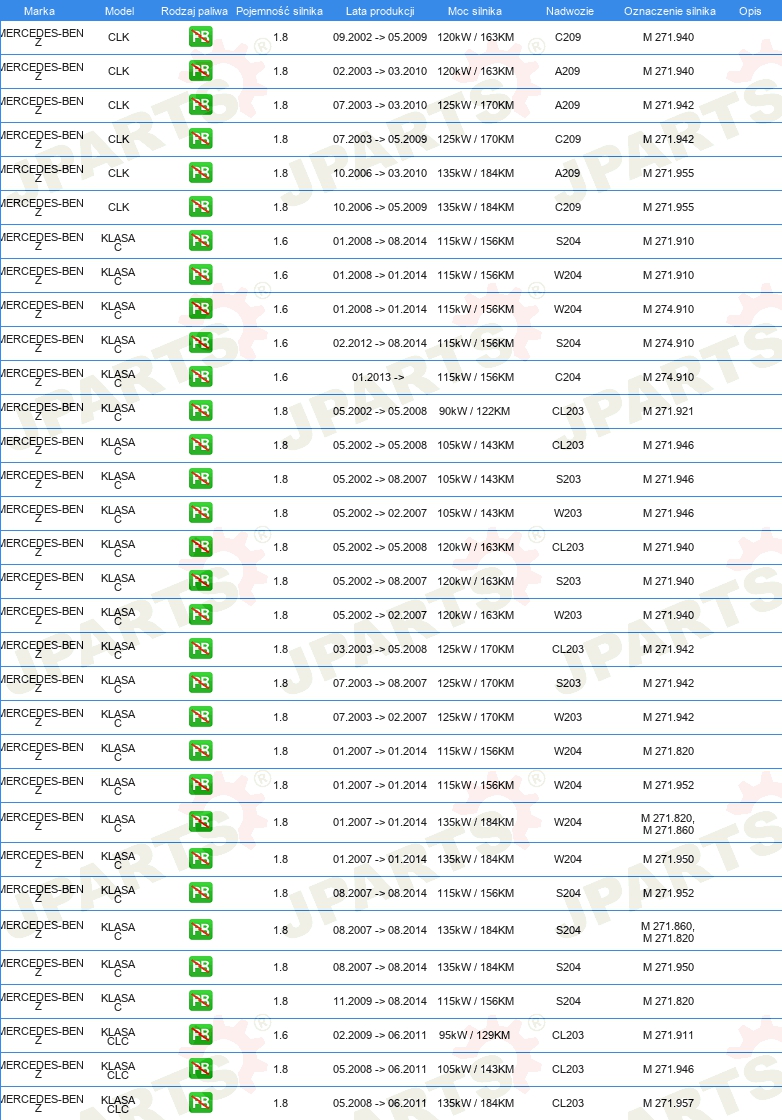This screenshot has height=1120, width=782.
Task: Click the date cell 02.2012 -> 08.2014
Action: pyautogui.click(x=380, y=343)
